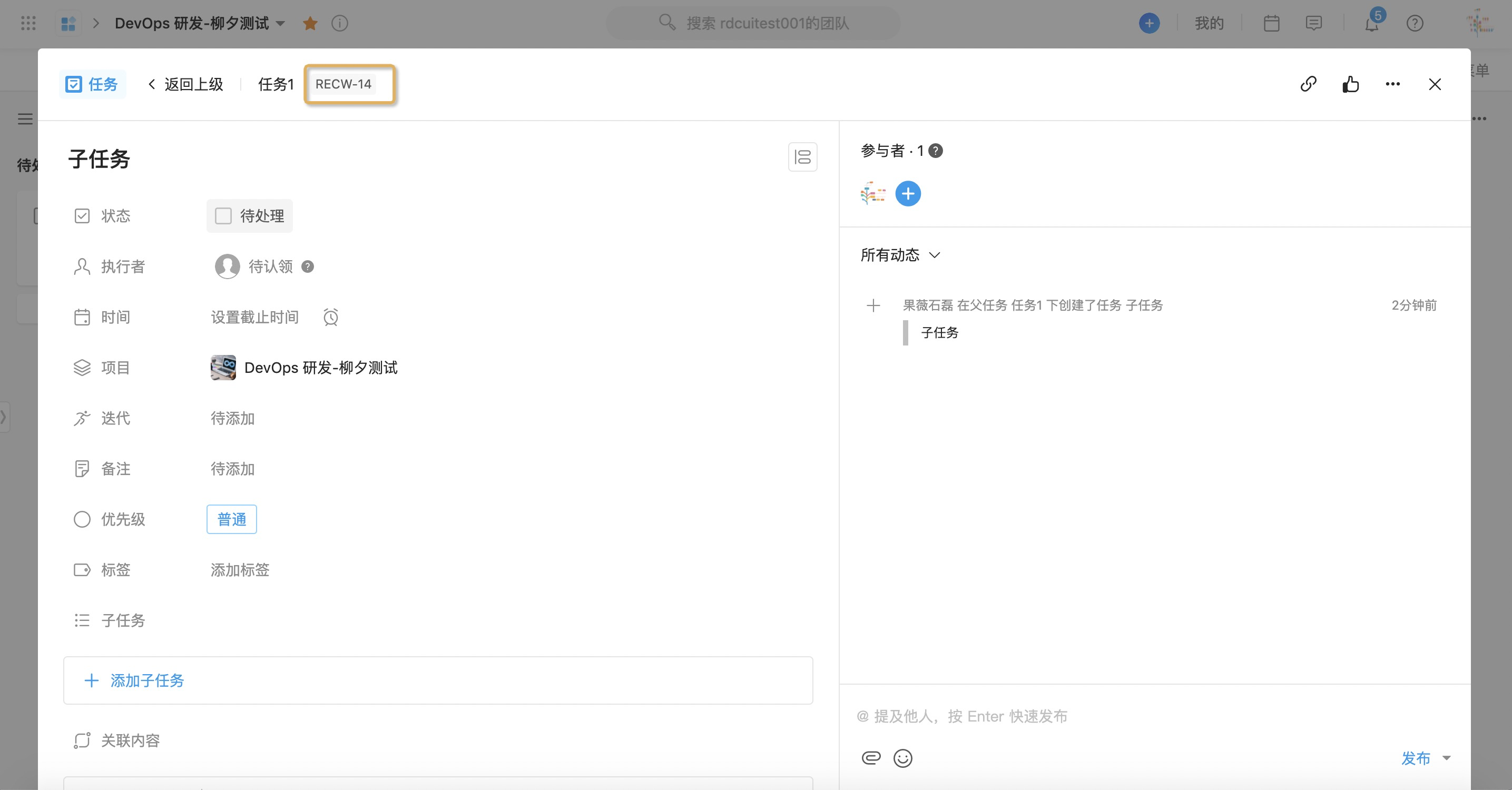
Task: Click the quoted 子任务 in the activity log
Action: pos(939,332)
